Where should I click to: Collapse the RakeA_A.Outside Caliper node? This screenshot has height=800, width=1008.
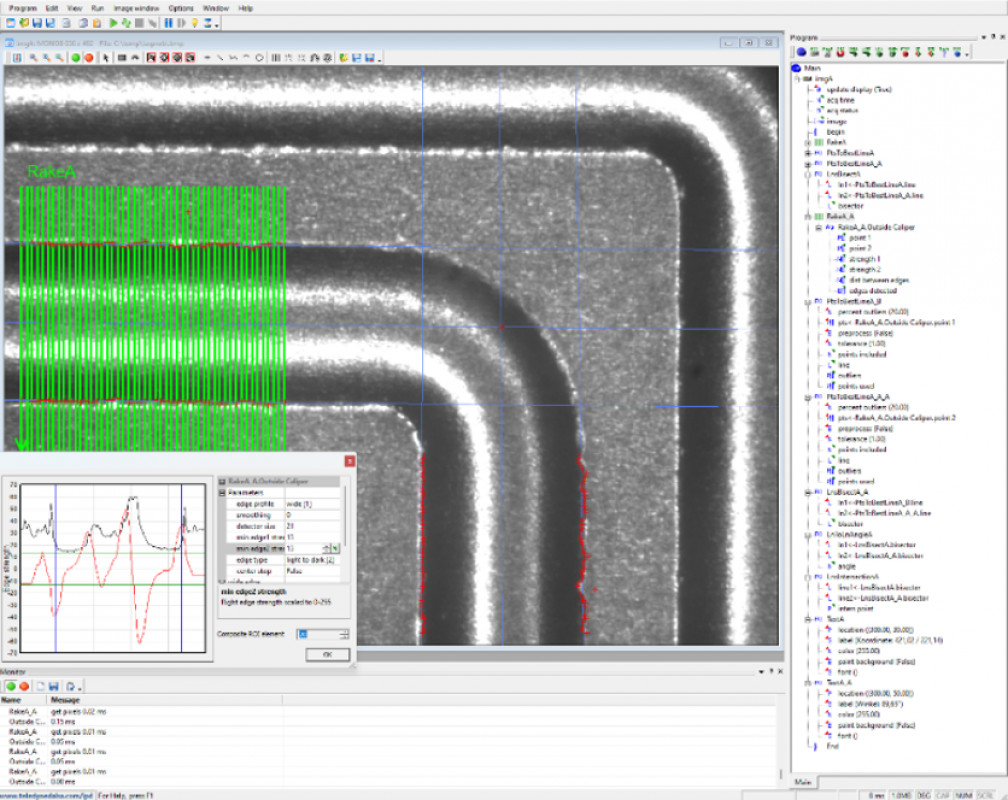coord(818,228)
